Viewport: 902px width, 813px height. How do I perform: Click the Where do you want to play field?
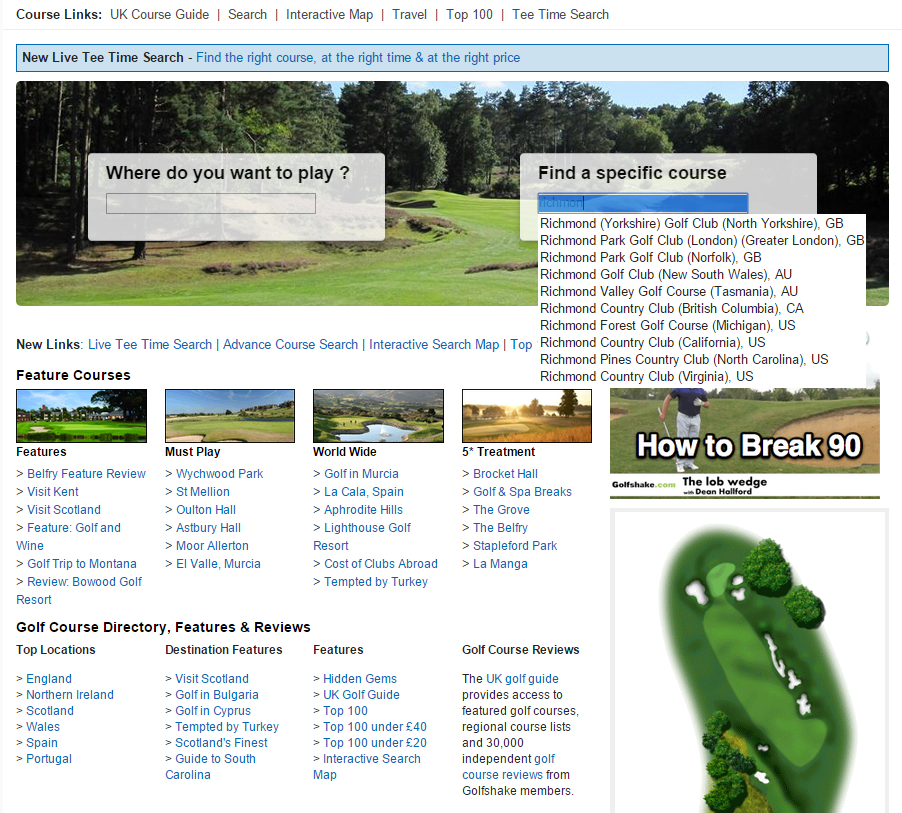tap(211, 204)
